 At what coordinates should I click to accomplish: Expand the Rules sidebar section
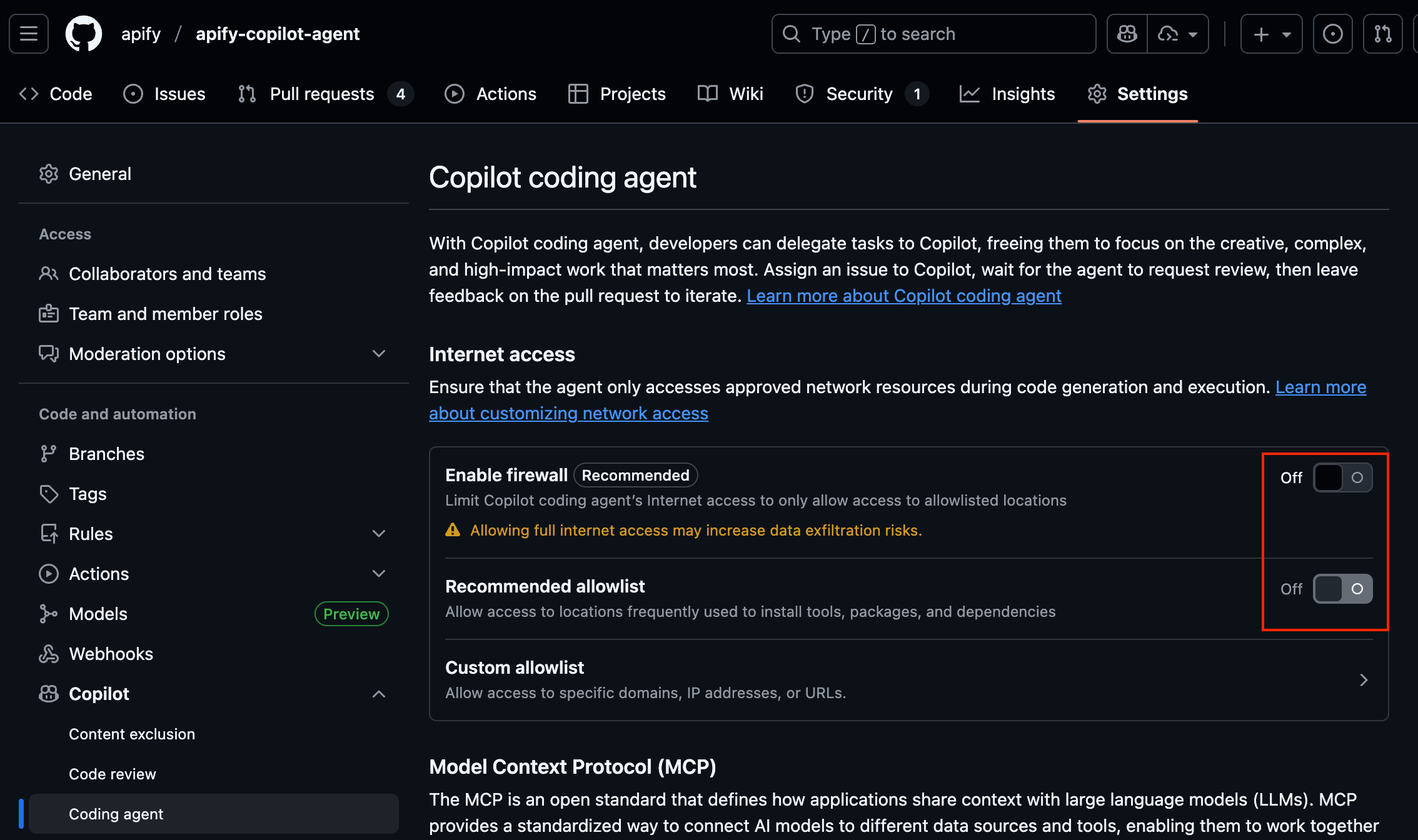click(x=378, y=533)
